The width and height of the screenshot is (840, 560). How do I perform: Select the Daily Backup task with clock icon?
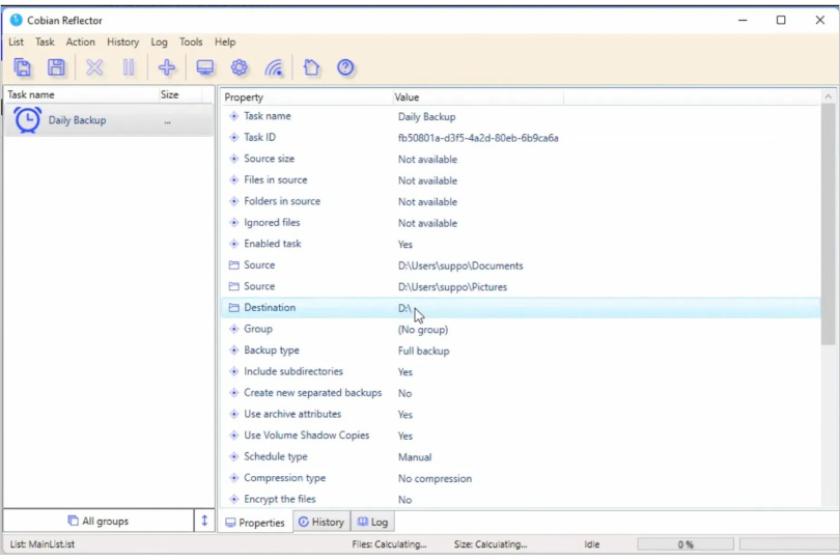point(109,120)
